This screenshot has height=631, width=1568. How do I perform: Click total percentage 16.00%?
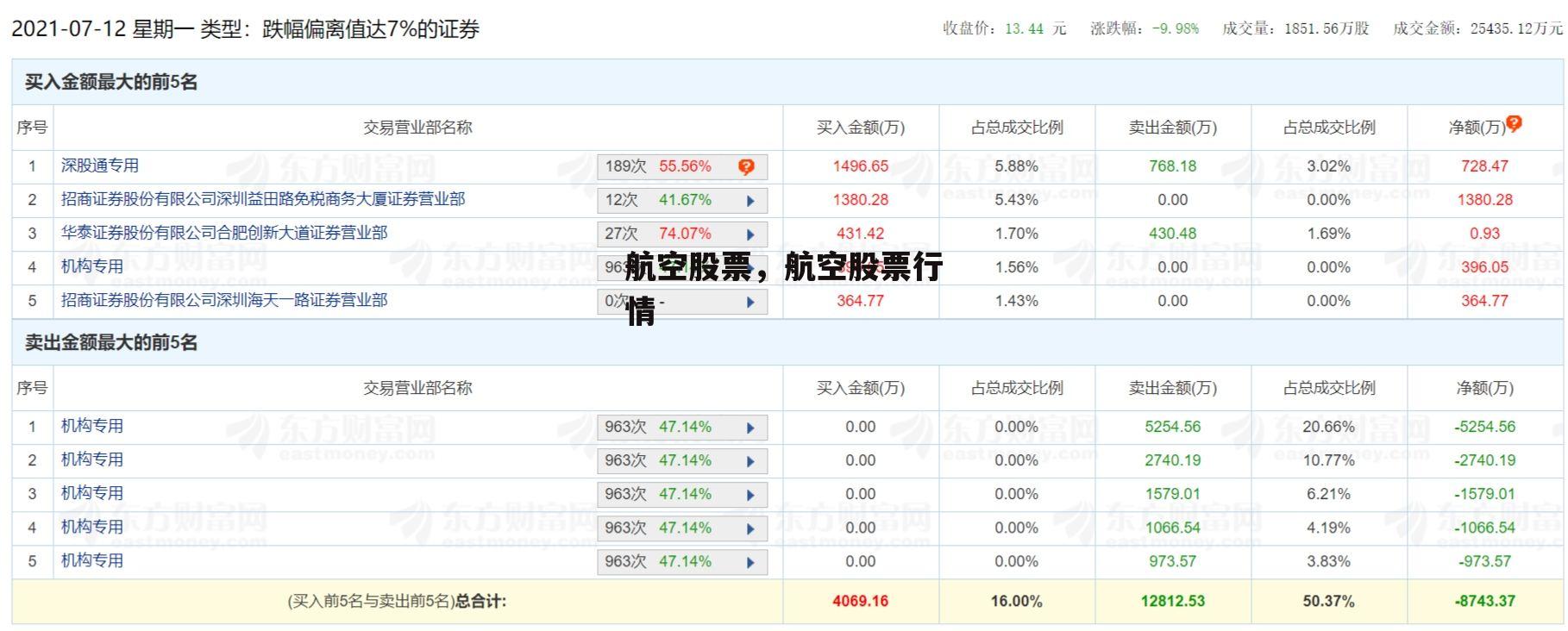[x=1017, y=601]
